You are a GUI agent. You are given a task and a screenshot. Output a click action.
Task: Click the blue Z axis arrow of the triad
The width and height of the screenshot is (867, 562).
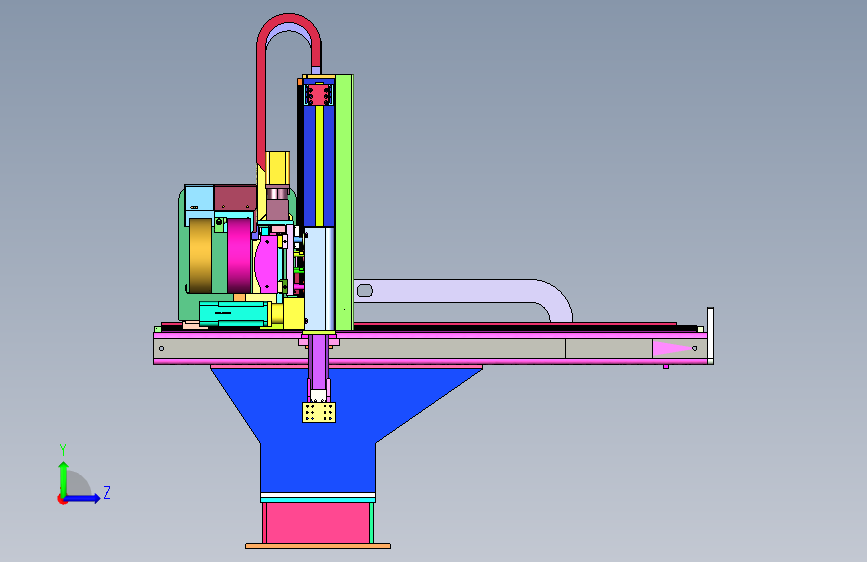[x=83, y=498]
